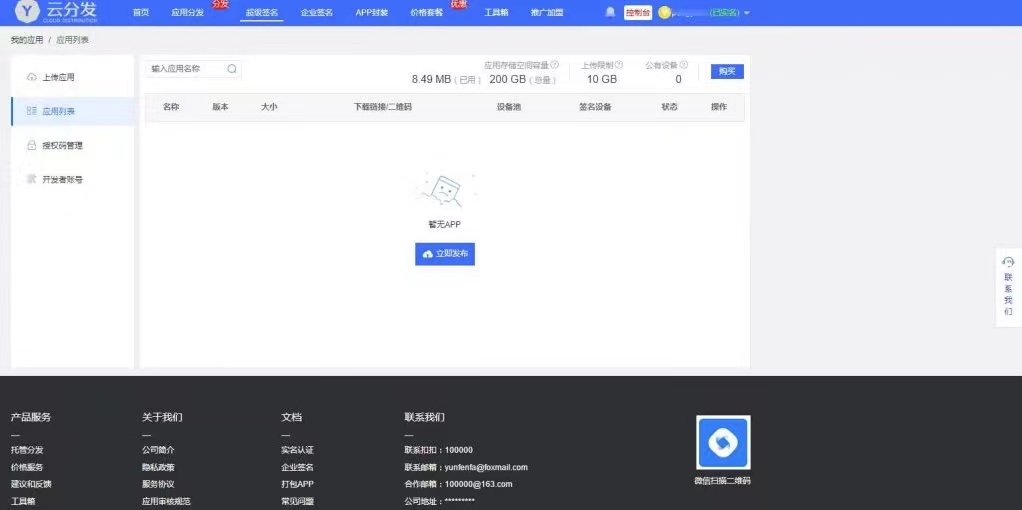Click the WeChat QR code image in footer

pyautogui.click(x=723, y=443)
